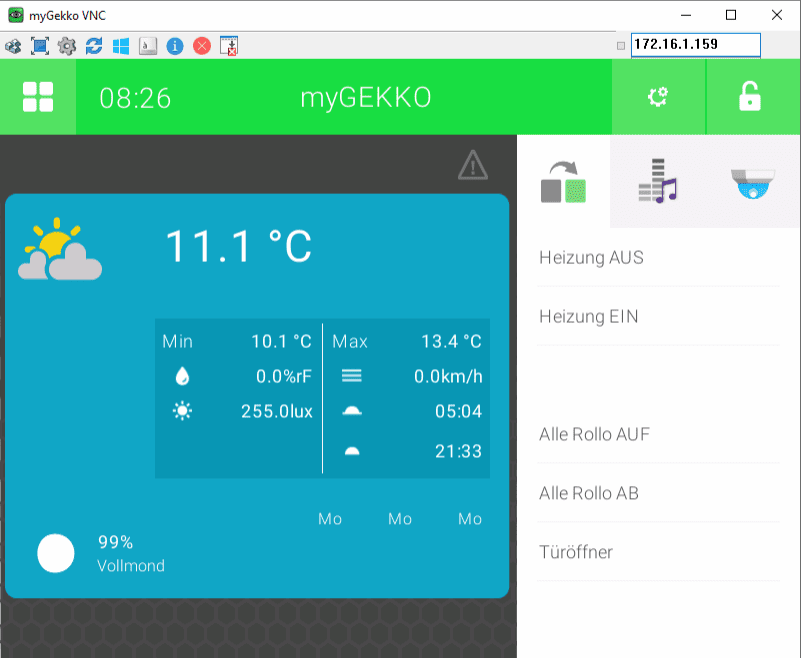Image resolution: width=801 pixels, height=658 pixels.
Task: Switch to the music tab icon
Action: (657, 180)
